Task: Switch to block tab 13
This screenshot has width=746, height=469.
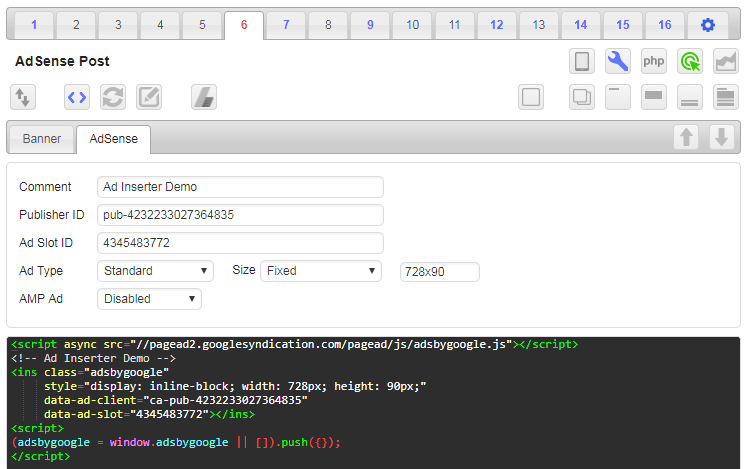Action: click(x=539, y=25)
